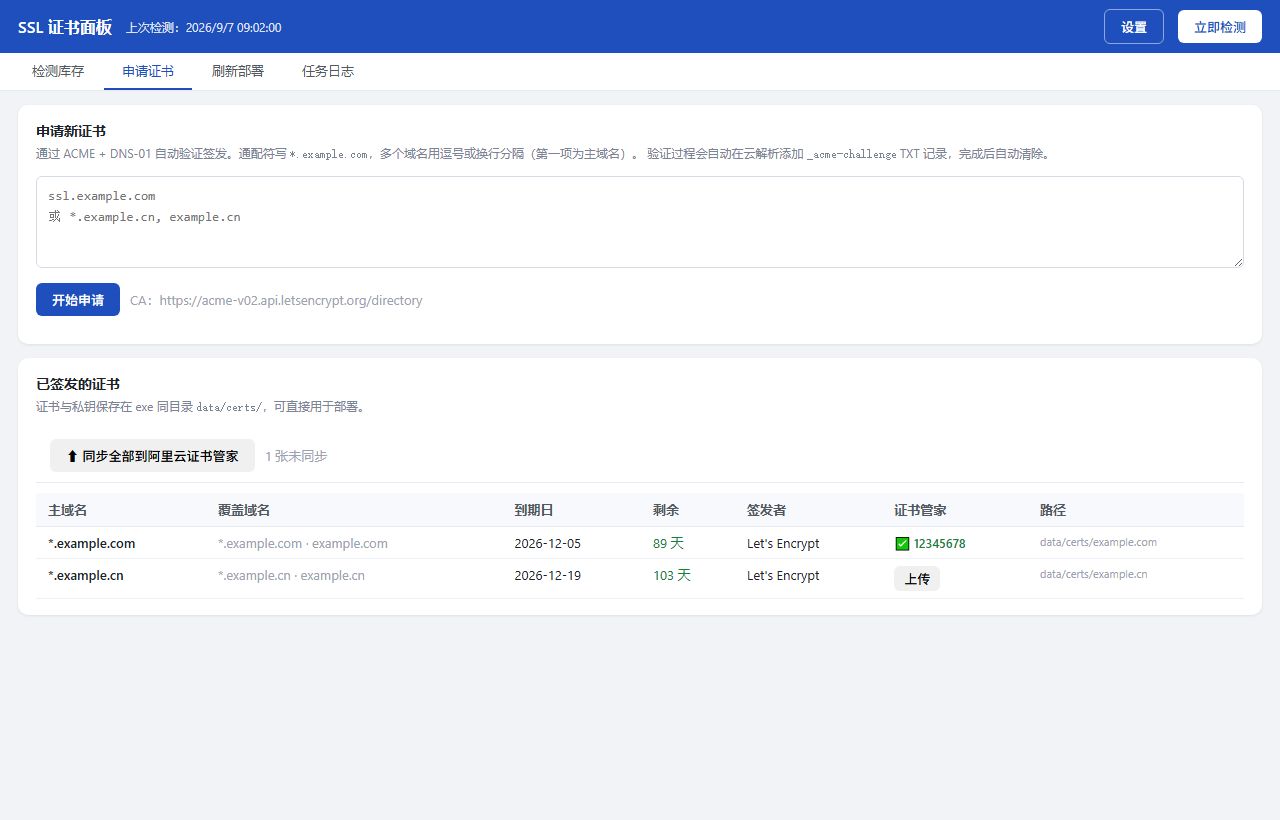Click expiry date 2026-12-19
1280x820 pixels.
pyautogui.click(x=547, y=576)
